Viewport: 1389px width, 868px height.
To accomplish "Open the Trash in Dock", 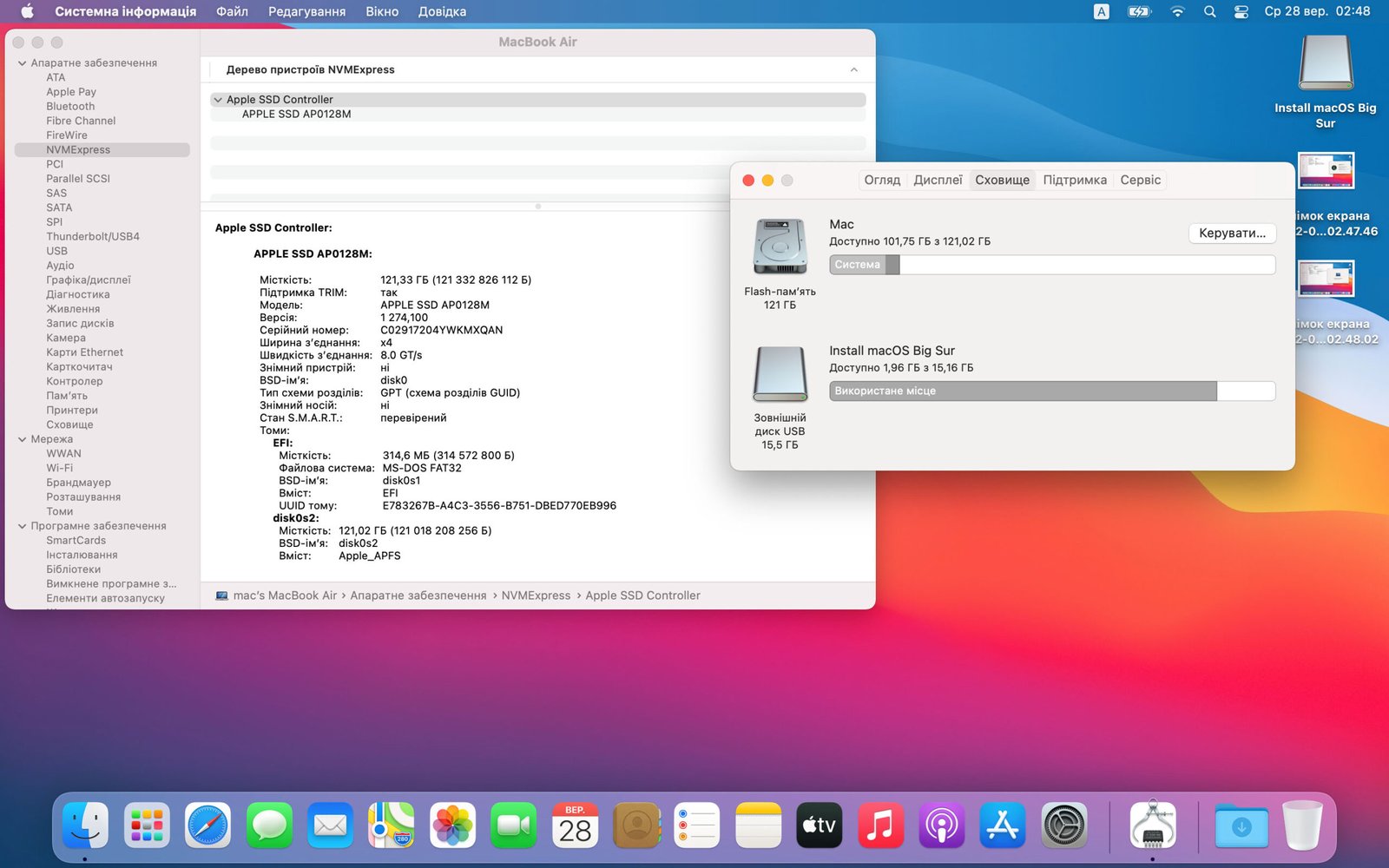I will click(1303, 825).
